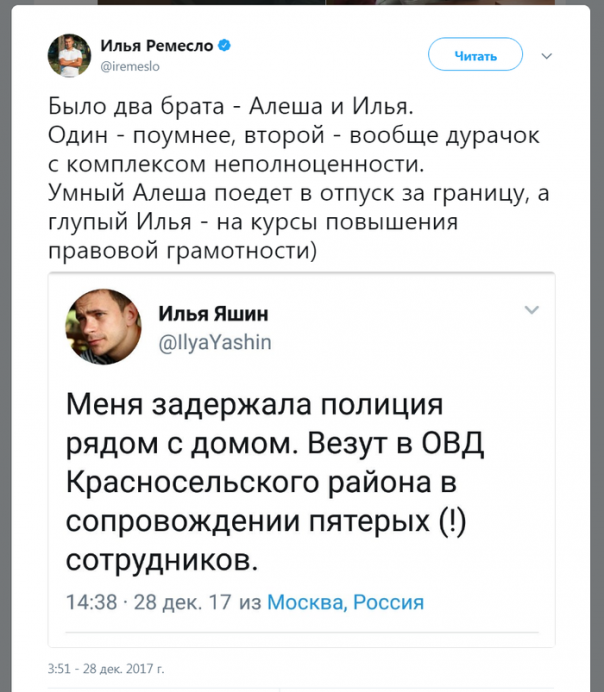This screenshot has width=604, height=692.
Task: Click the 3:51 - 28 дек. 2017 г. timestamp
Action: click(x=106, y=667)
